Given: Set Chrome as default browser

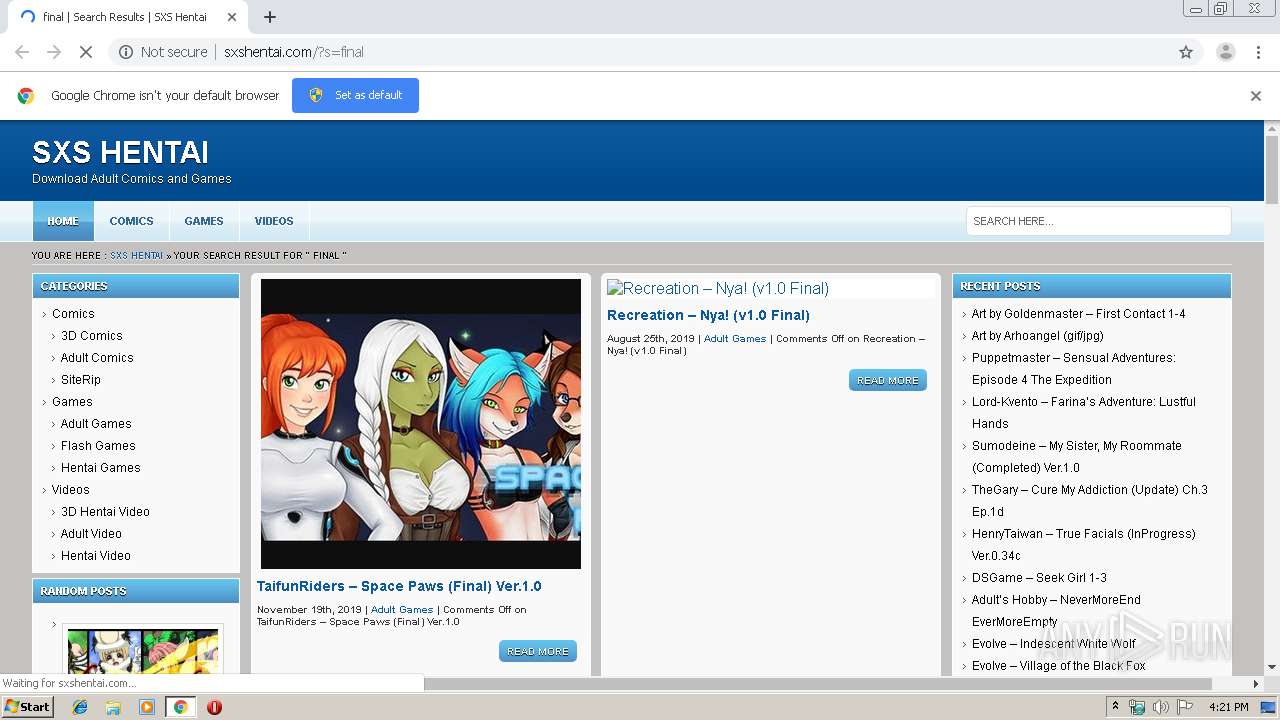Looking at the screenshot, I should pyautogui.click(x=355, y=95).
